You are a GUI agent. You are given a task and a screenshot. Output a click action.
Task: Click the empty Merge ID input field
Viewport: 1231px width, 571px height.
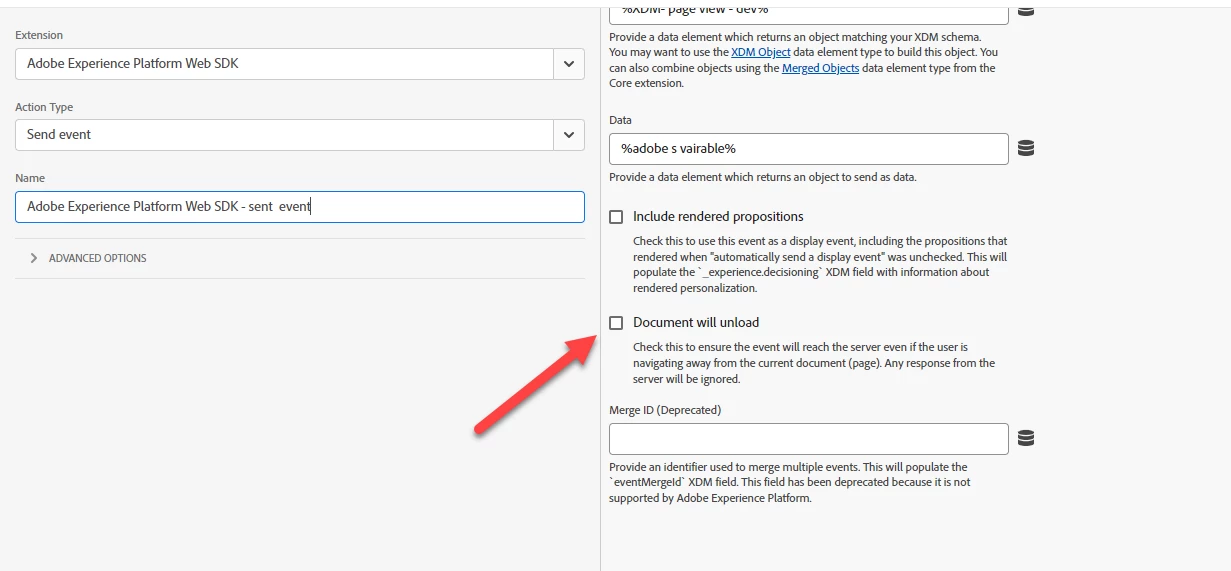(809, 438)
